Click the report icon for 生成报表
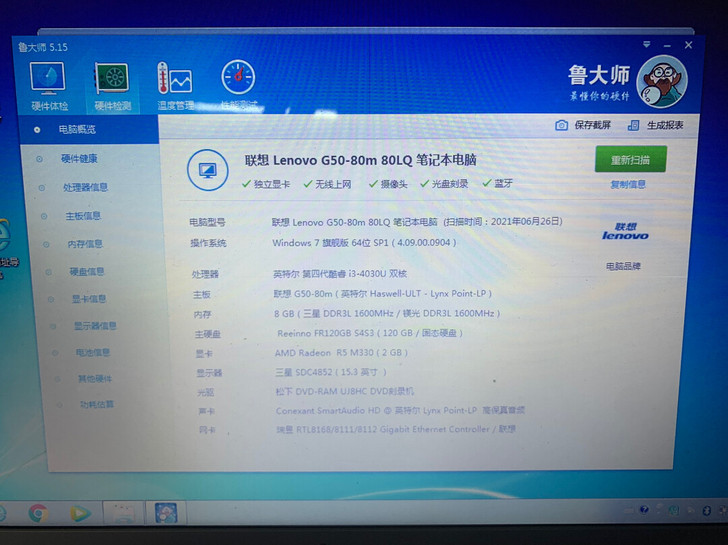This screenshot has width=728, height=545. (x=633, y=125)
